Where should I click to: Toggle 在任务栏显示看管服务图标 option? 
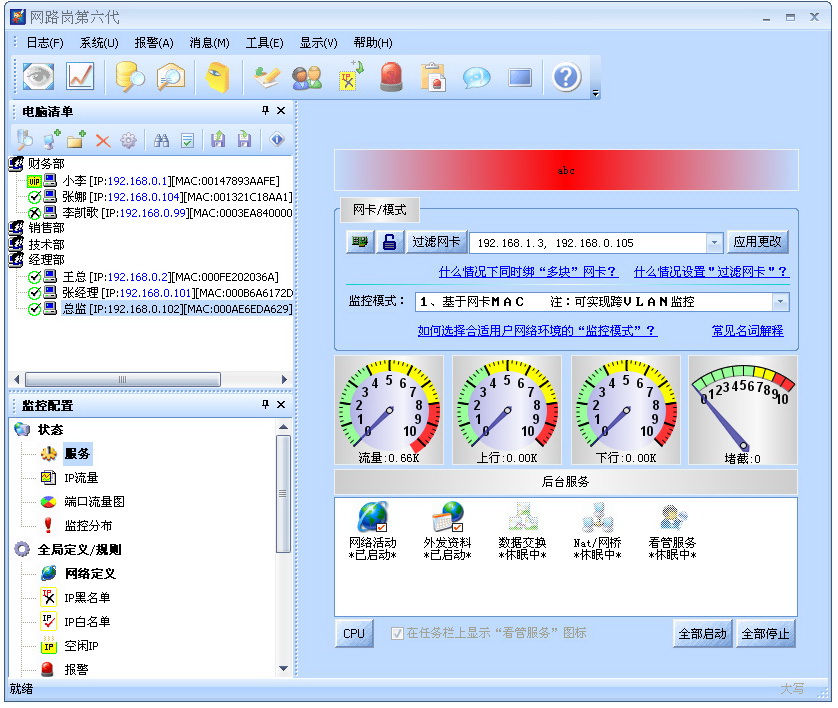399,633
